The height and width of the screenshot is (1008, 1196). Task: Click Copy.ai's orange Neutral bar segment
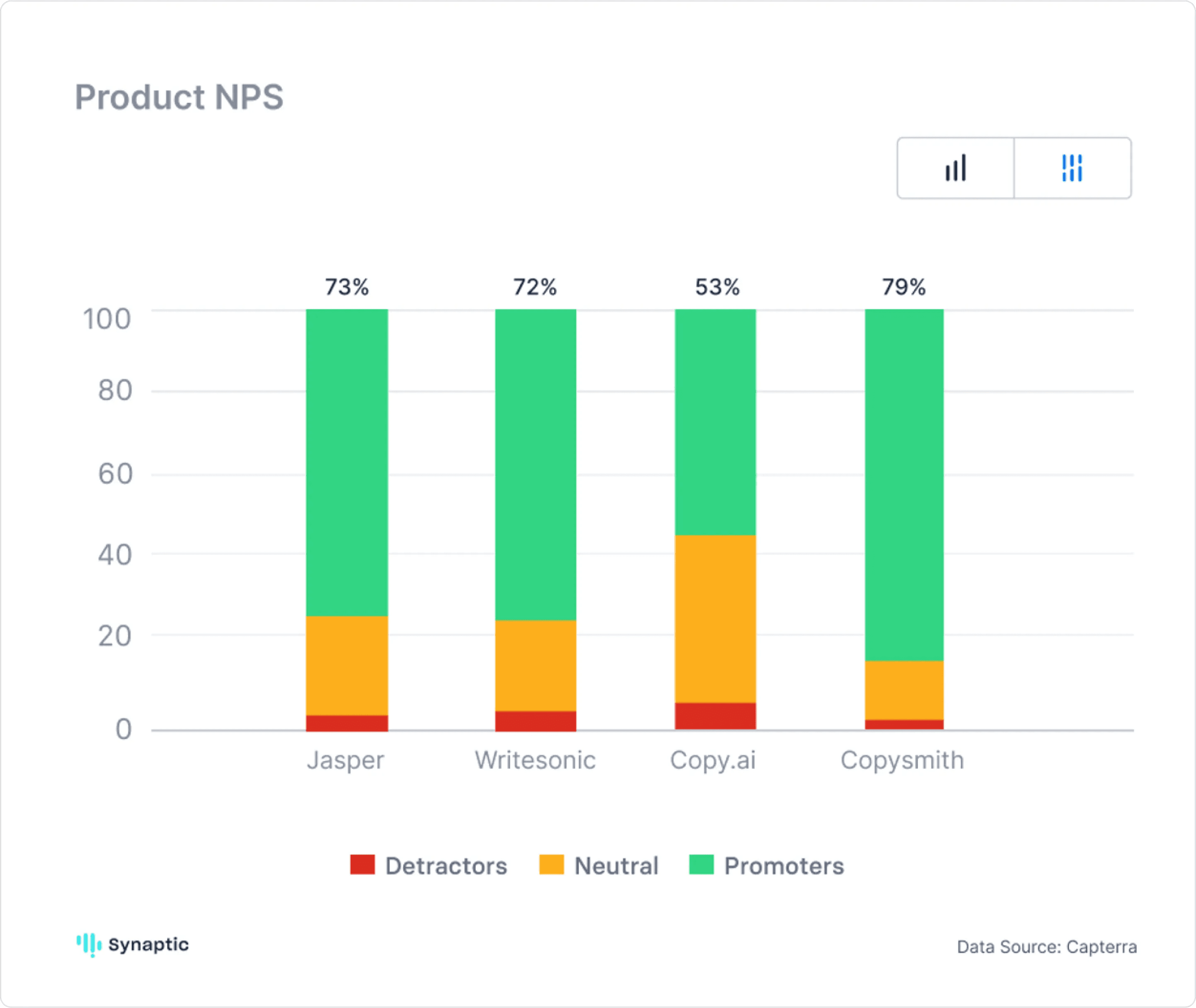(x=715, y=618)
